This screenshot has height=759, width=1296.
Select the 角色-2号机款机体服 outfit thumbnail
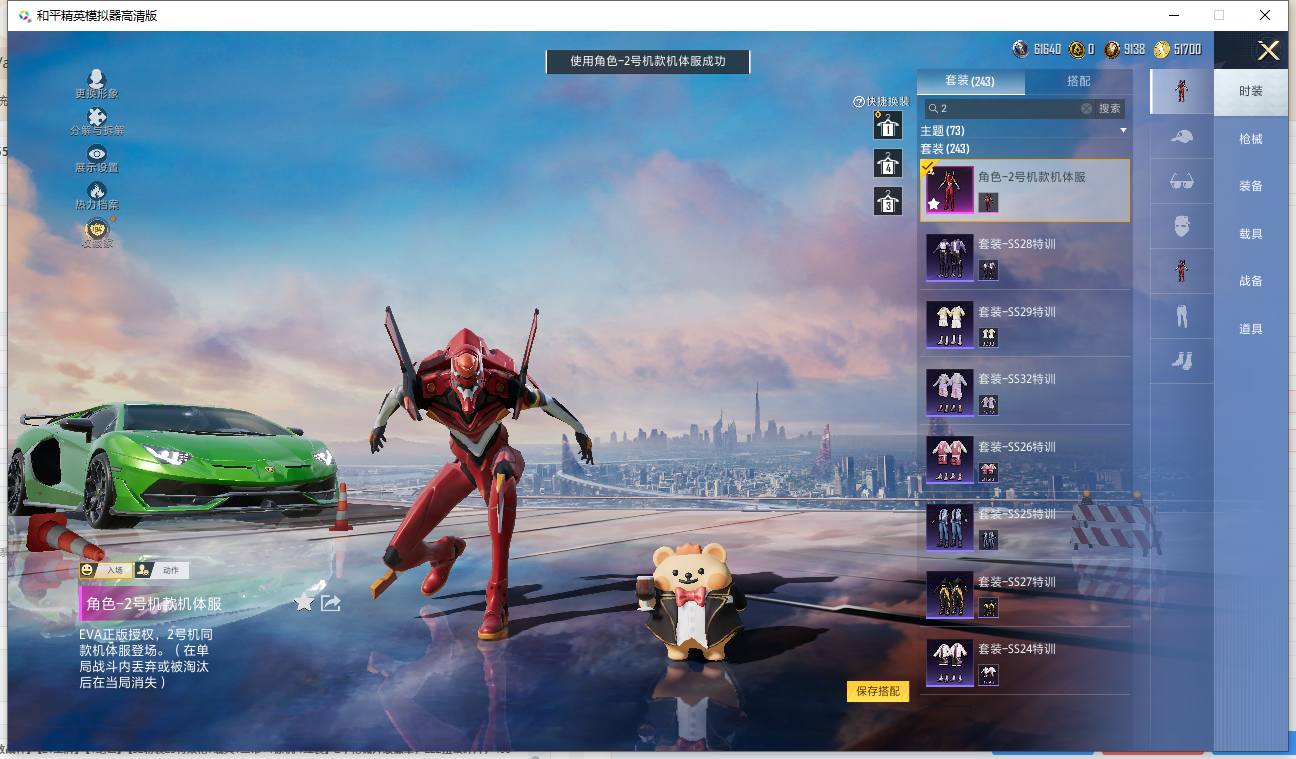point(949,190)
